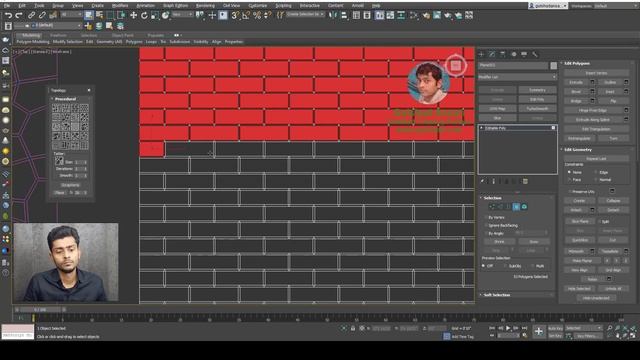The image size is (640, 360).
Task: Enable By Vertex checkbox
Action: tap(486, 218)
